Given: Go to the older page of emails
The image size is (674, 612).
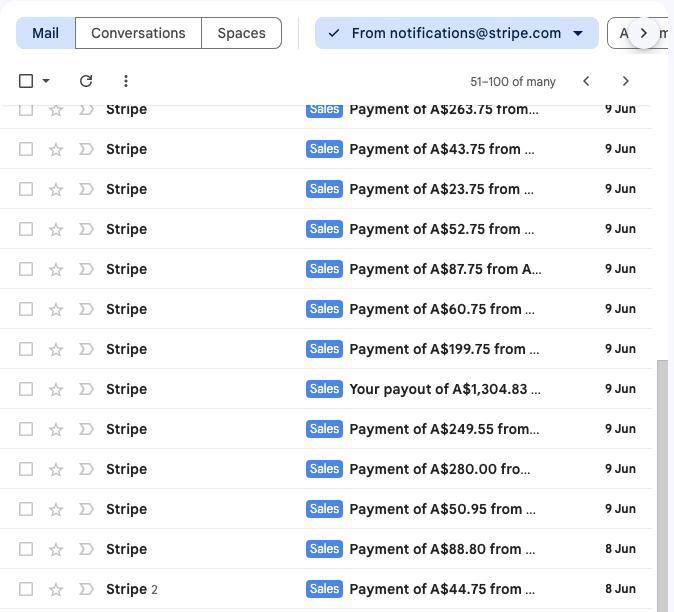Looking at the screenshot, I should [x=626, y=81].
